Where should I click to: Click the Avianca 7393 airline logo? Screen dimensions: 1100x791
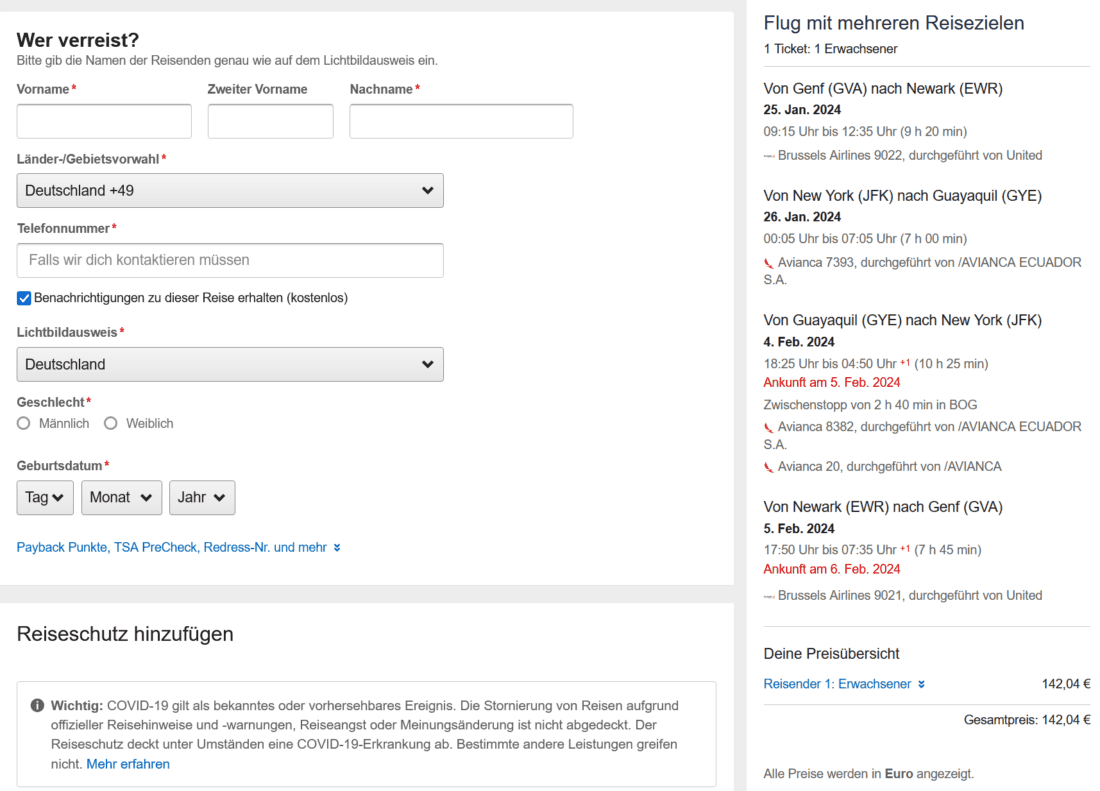769,263
